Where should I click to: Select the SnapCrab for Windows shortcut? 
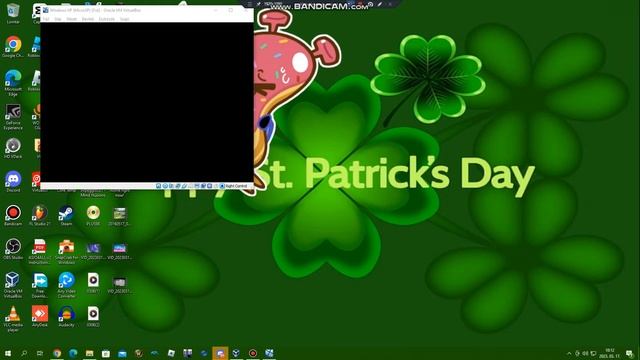[66, 251]
